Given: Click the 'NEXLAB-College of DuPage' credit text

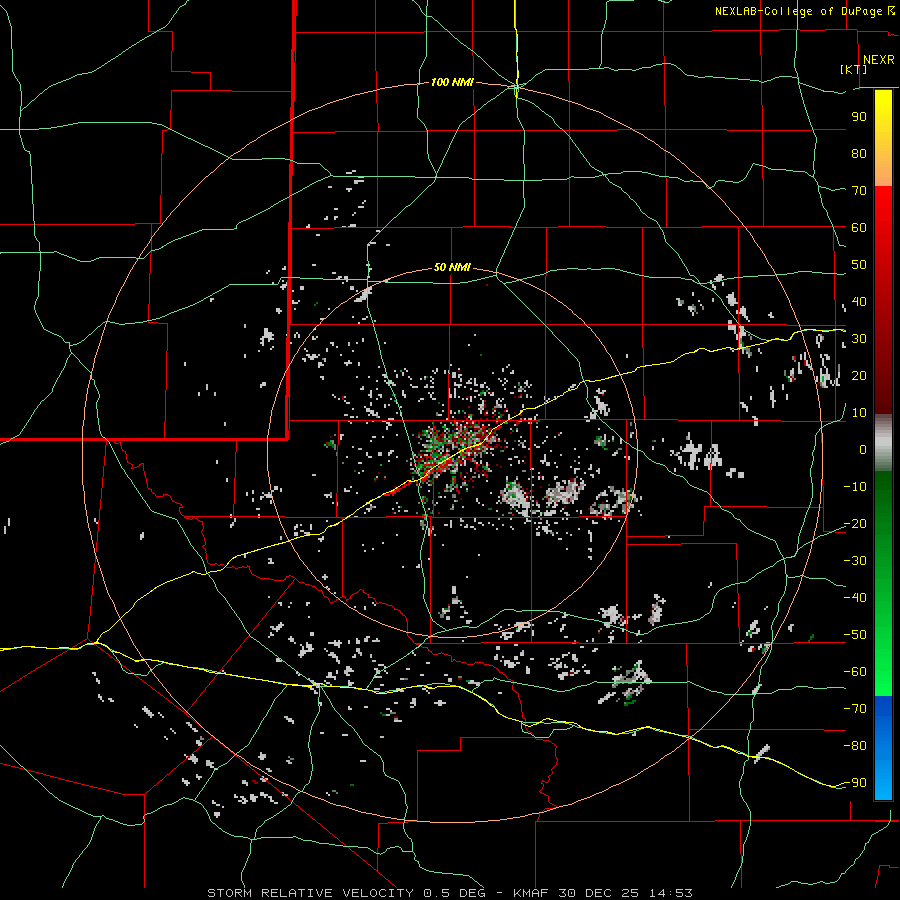Looking at the screenshot, I should tap(800, 11).
